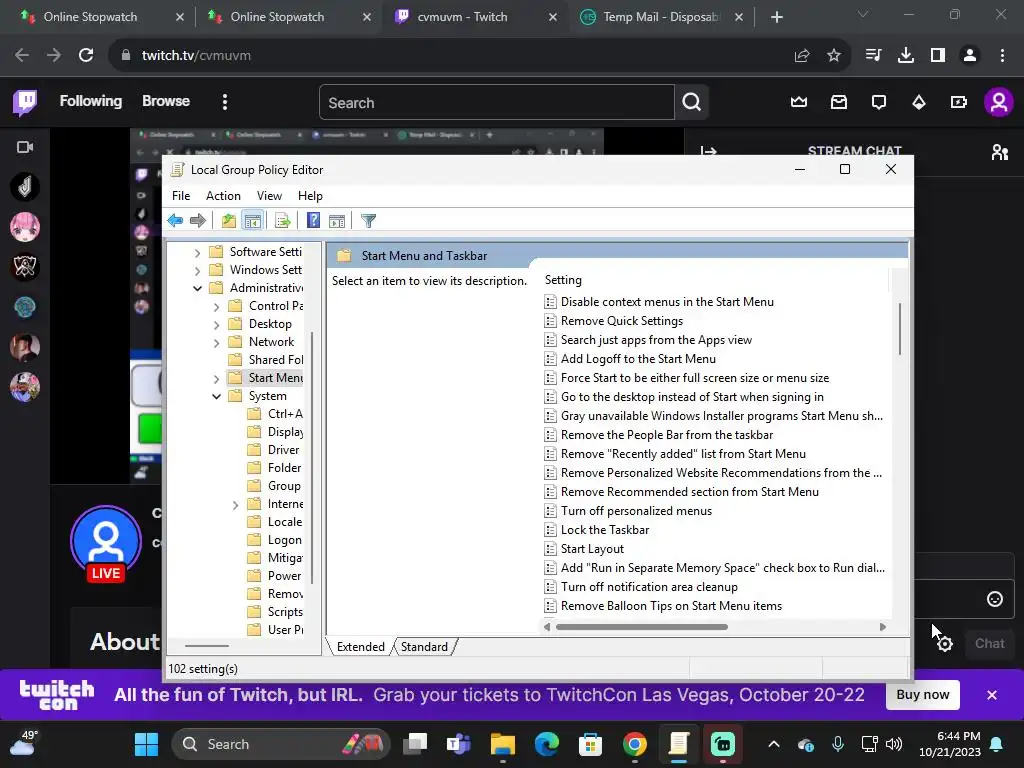Click the pink-haired channel avatar in sidebar
The width and height of the screenshot is (1024, 768).
pyautogui.click(x=25, y=227)
